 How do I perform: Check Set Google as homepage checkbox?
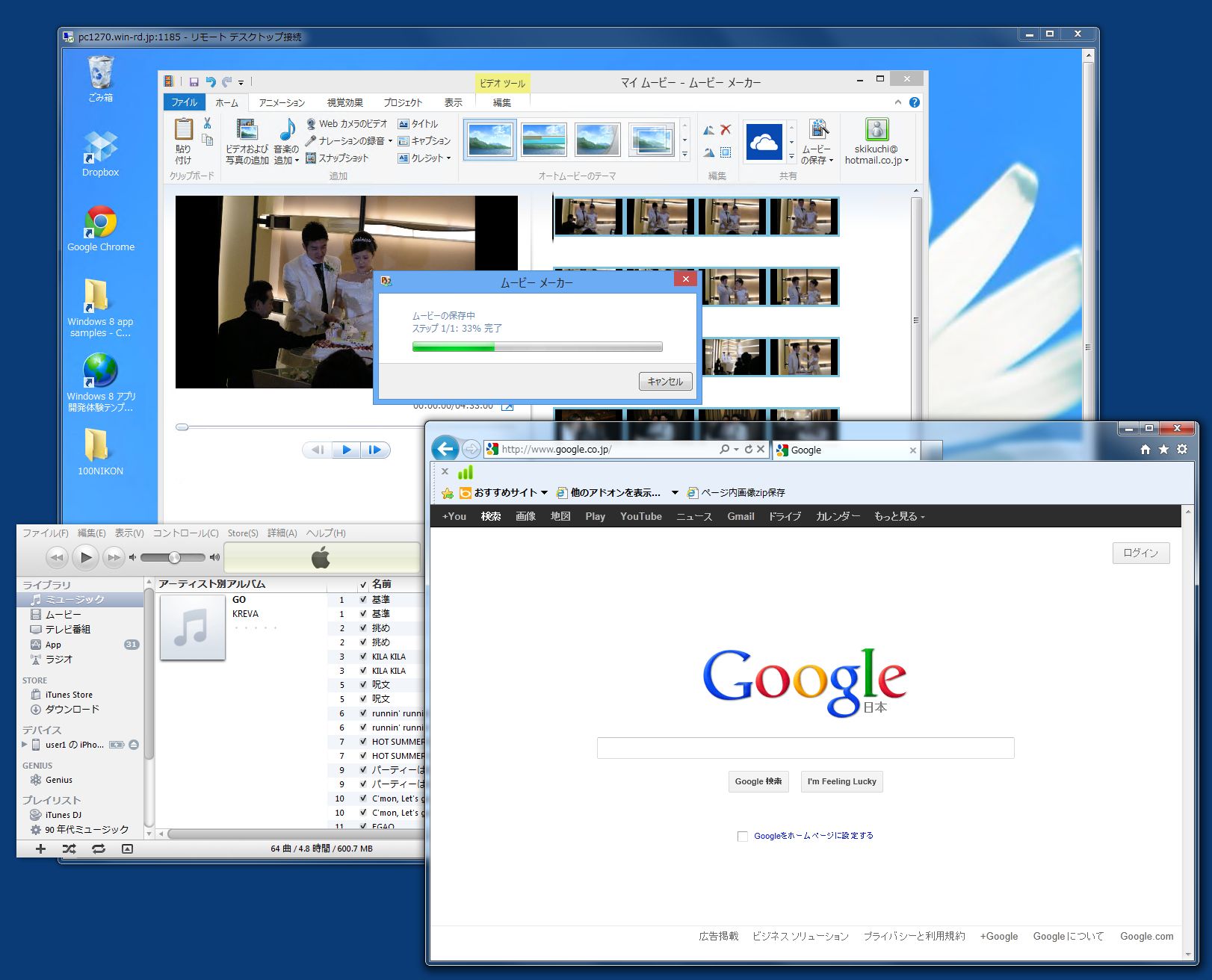(x=743, y=836)
